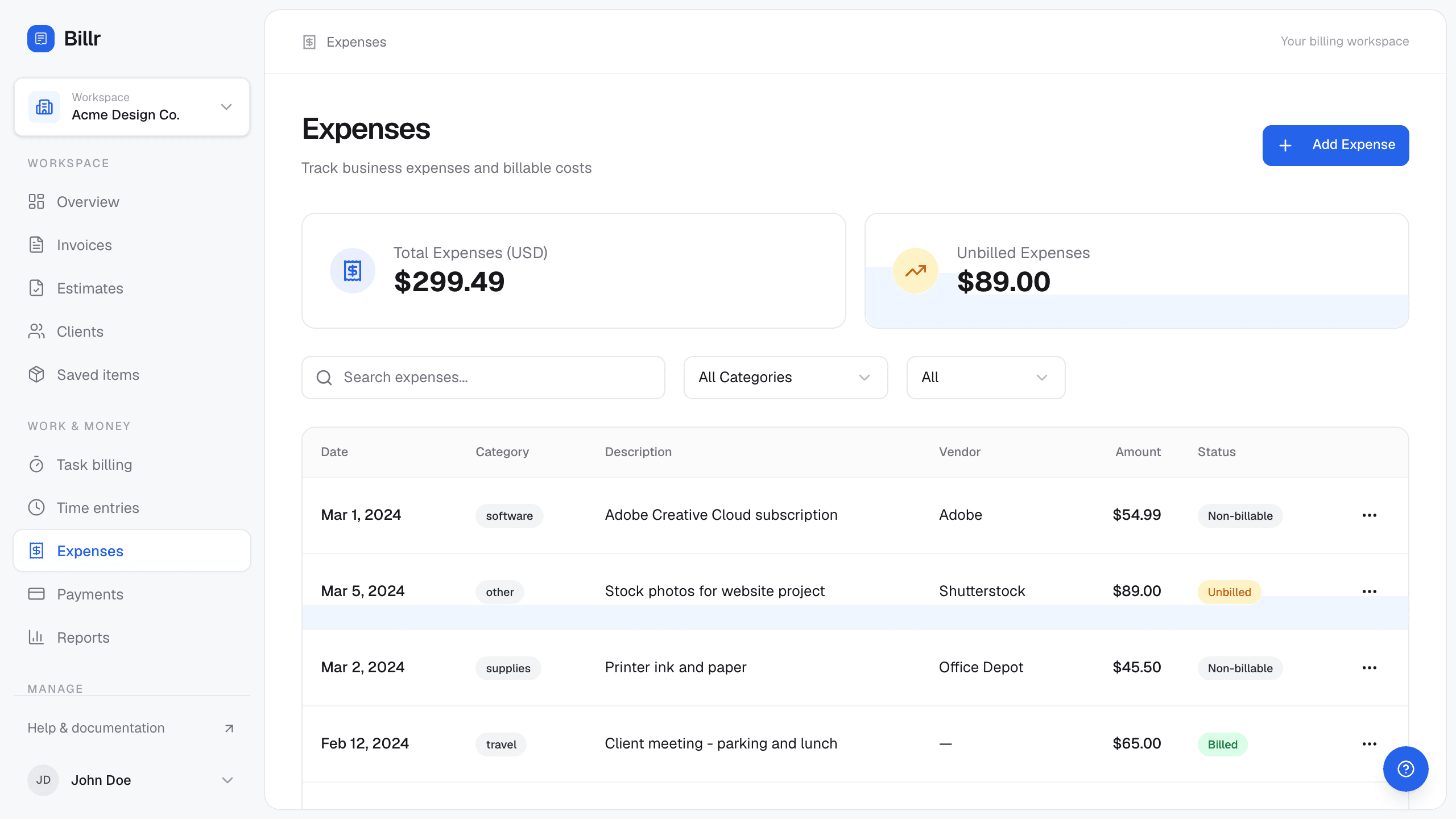The image size is (1456, 819).
Task: Click the Reports bar chart icon
Action: click(x=36, y=637)
